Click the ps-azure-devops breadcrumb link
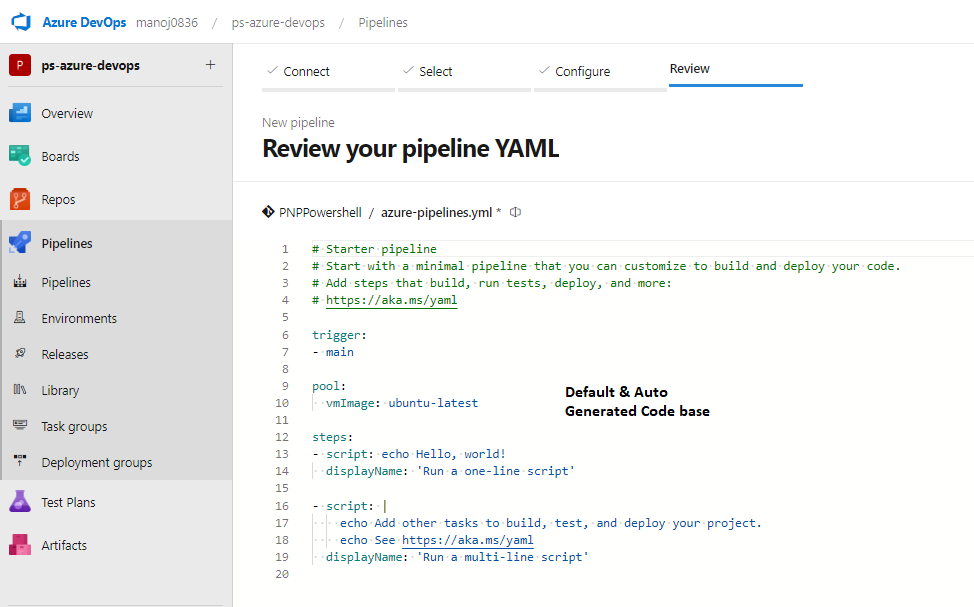This screenshot has height=607, width=974. click(x=278, y=22)
